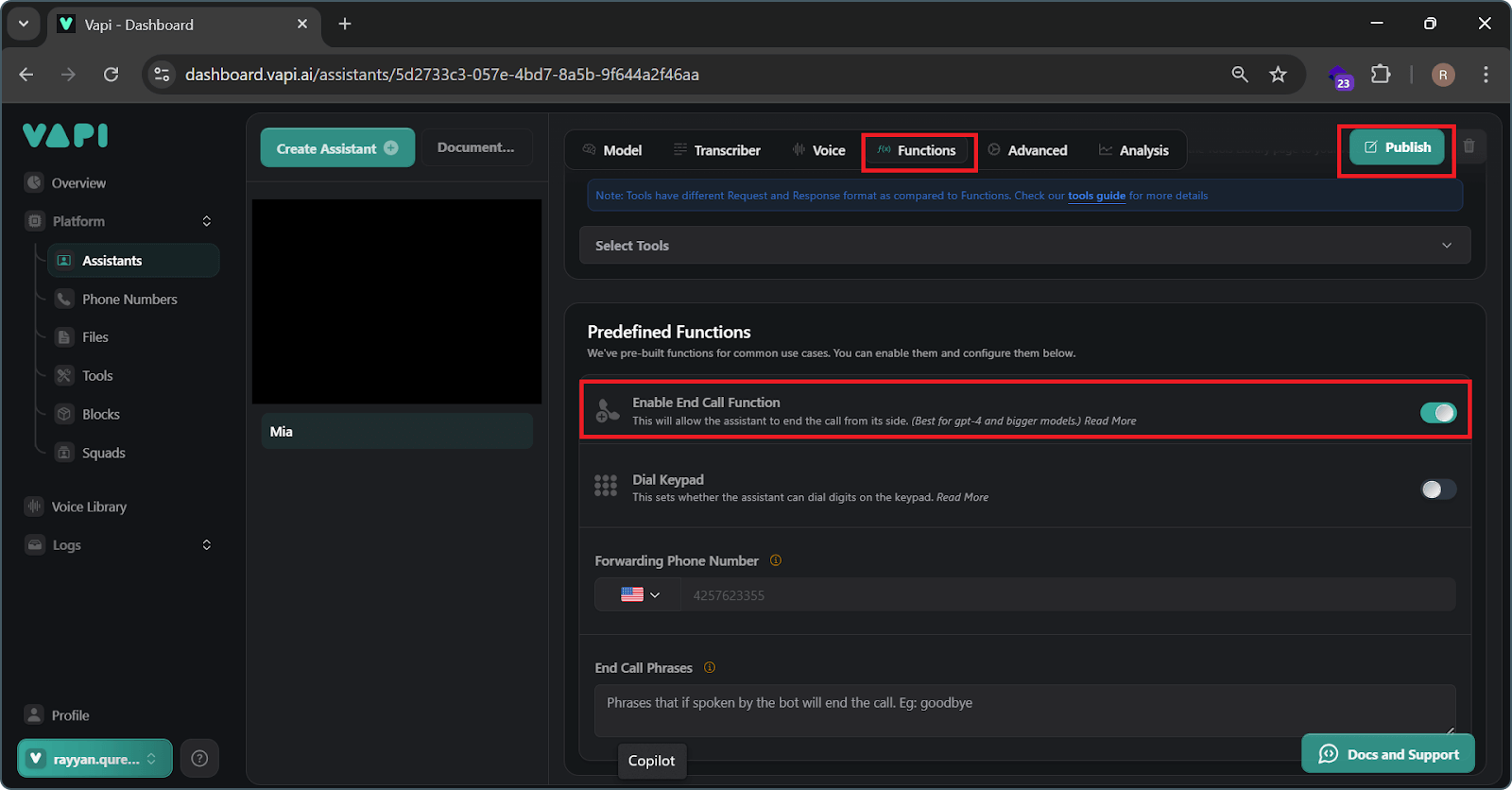Click the Create Assistant button
The height and width of the screenshot is (790, 1512).
tap(337, 148)
